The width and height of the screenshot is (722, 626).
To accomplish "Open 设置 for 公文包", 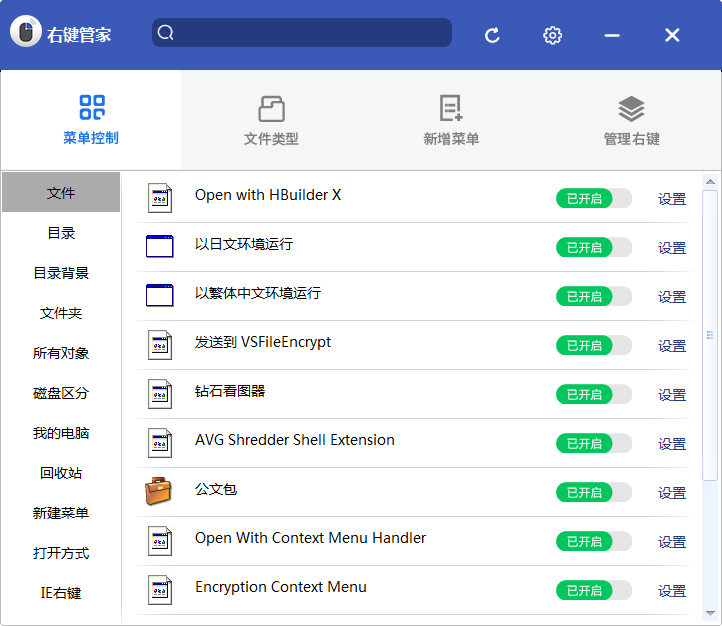I will 672,493.
